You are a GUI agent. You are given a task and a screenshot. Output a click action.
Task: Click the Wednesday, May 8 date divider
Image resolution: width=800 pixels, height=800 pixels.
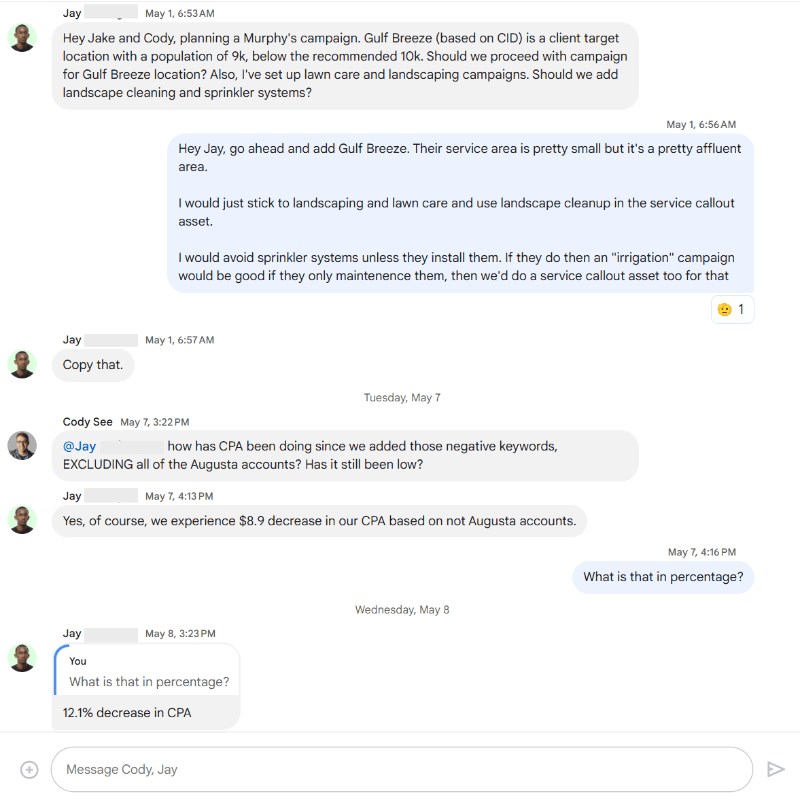click(402, 609)
